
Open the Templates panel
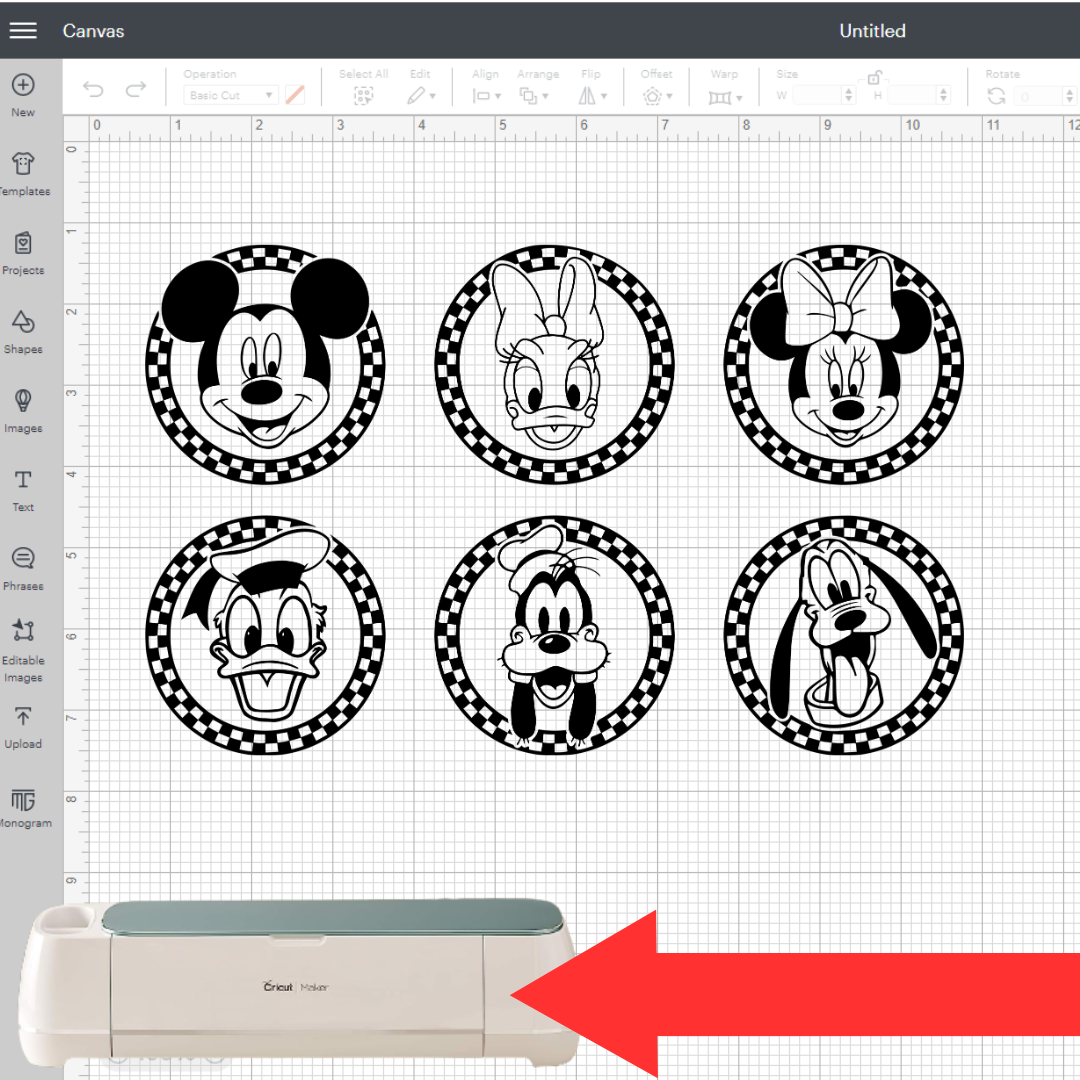[23, 174]
